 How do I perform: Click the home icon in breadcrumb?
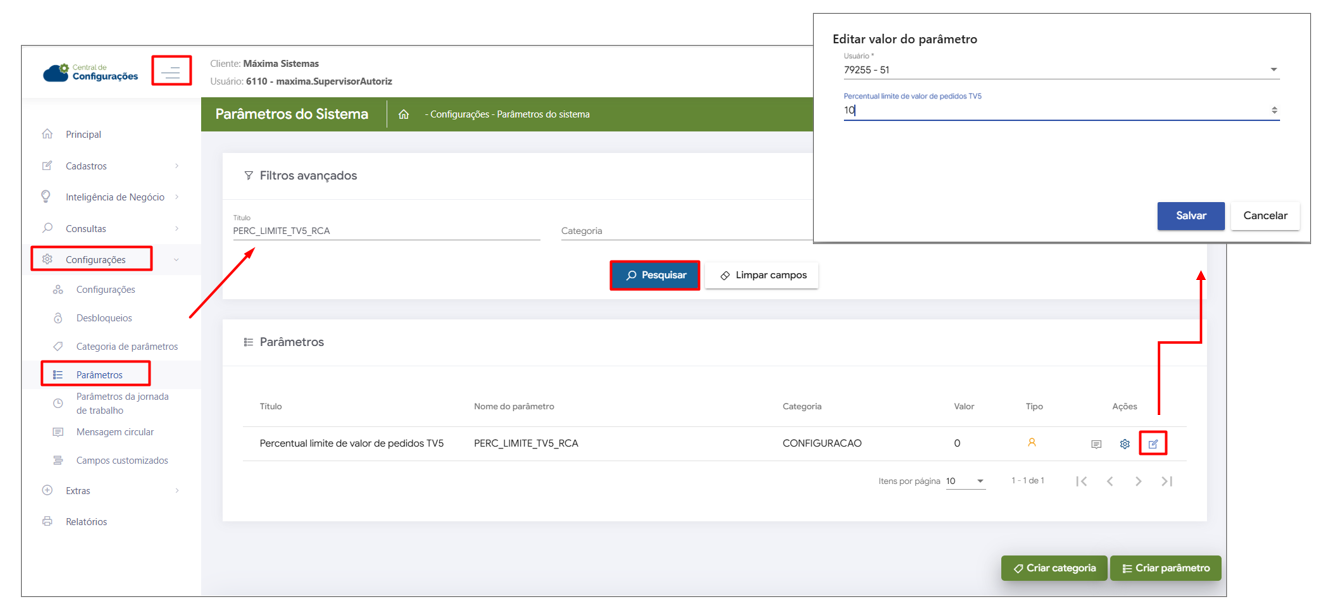404,115
